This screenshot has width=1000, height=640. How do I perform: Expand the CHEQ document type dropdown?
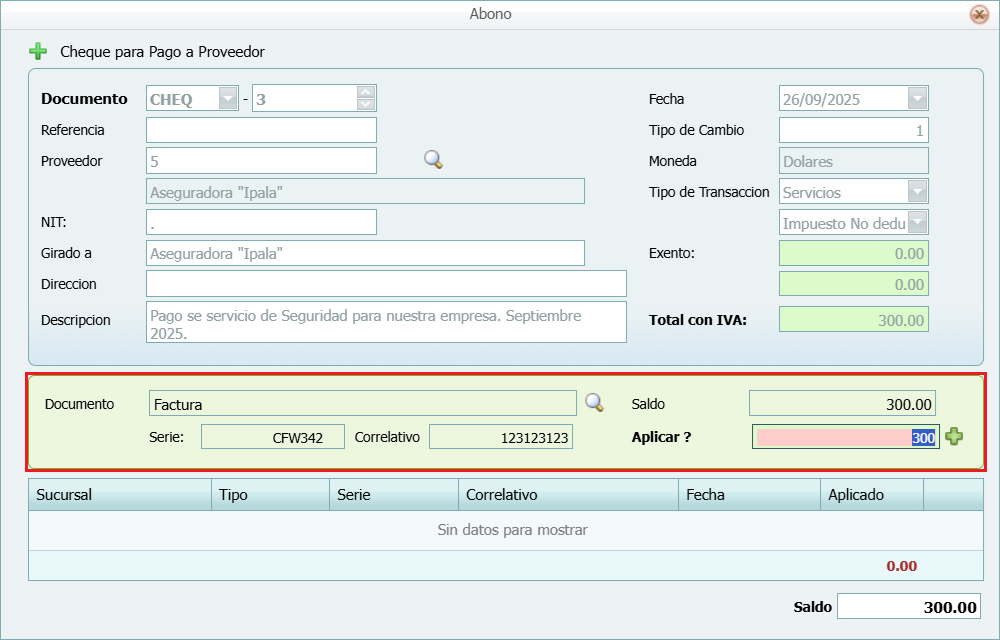coord(228,99)
